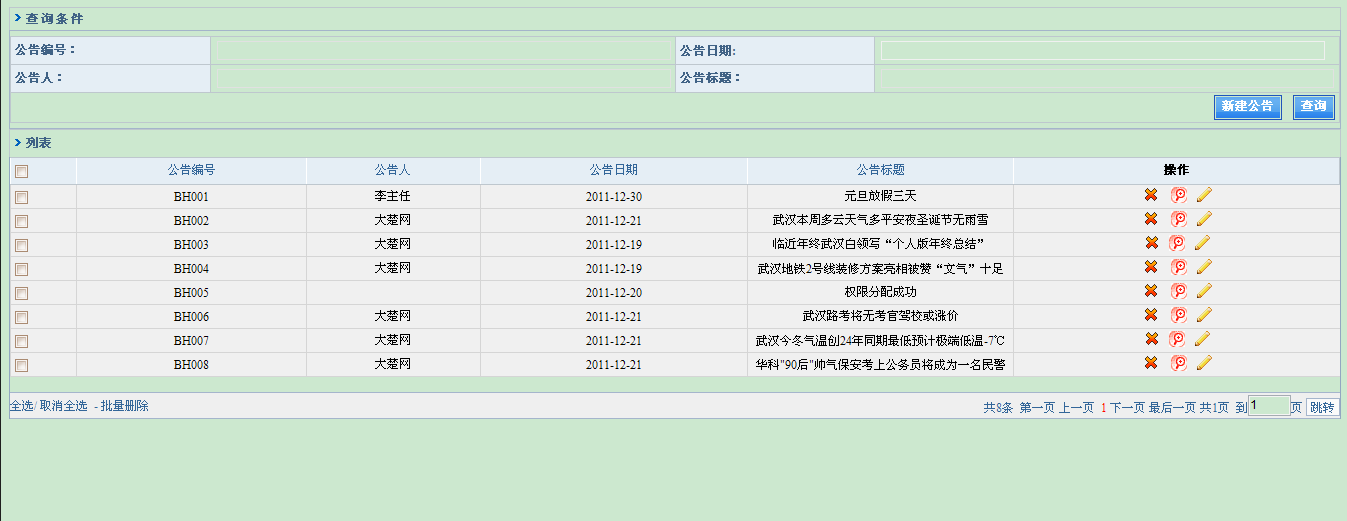
Task: Remove announcement BH003 using the X icon
Action: (1151, 243)
